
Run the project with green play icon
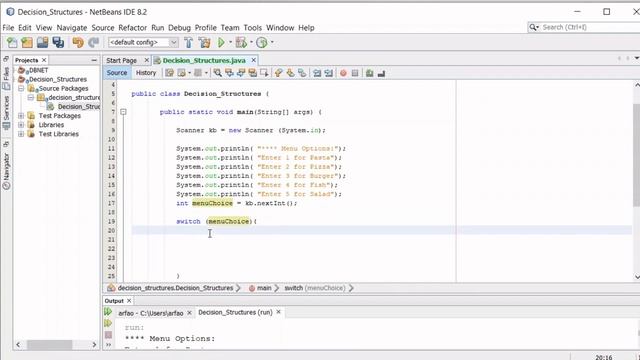(x=221, y=42)
